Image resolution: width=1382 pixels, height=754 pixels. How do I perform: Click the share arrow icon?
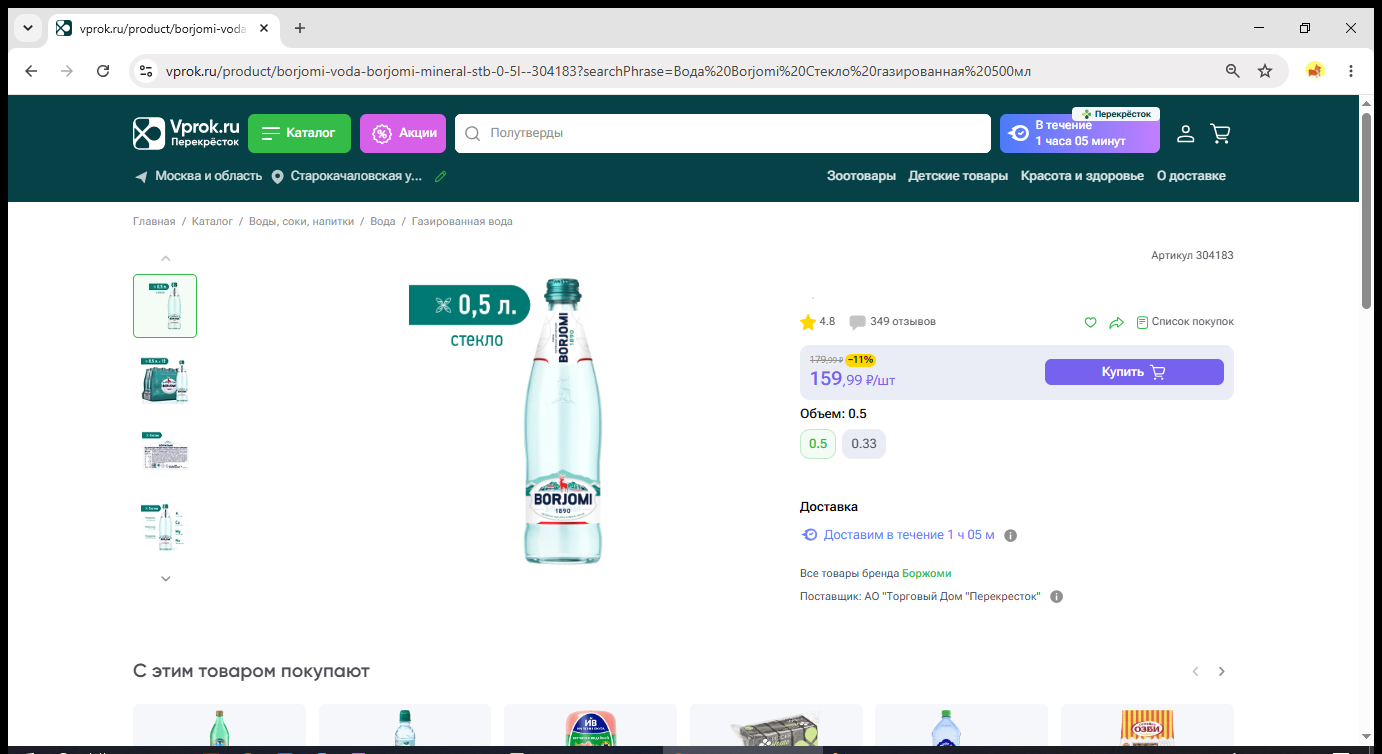1117,322
